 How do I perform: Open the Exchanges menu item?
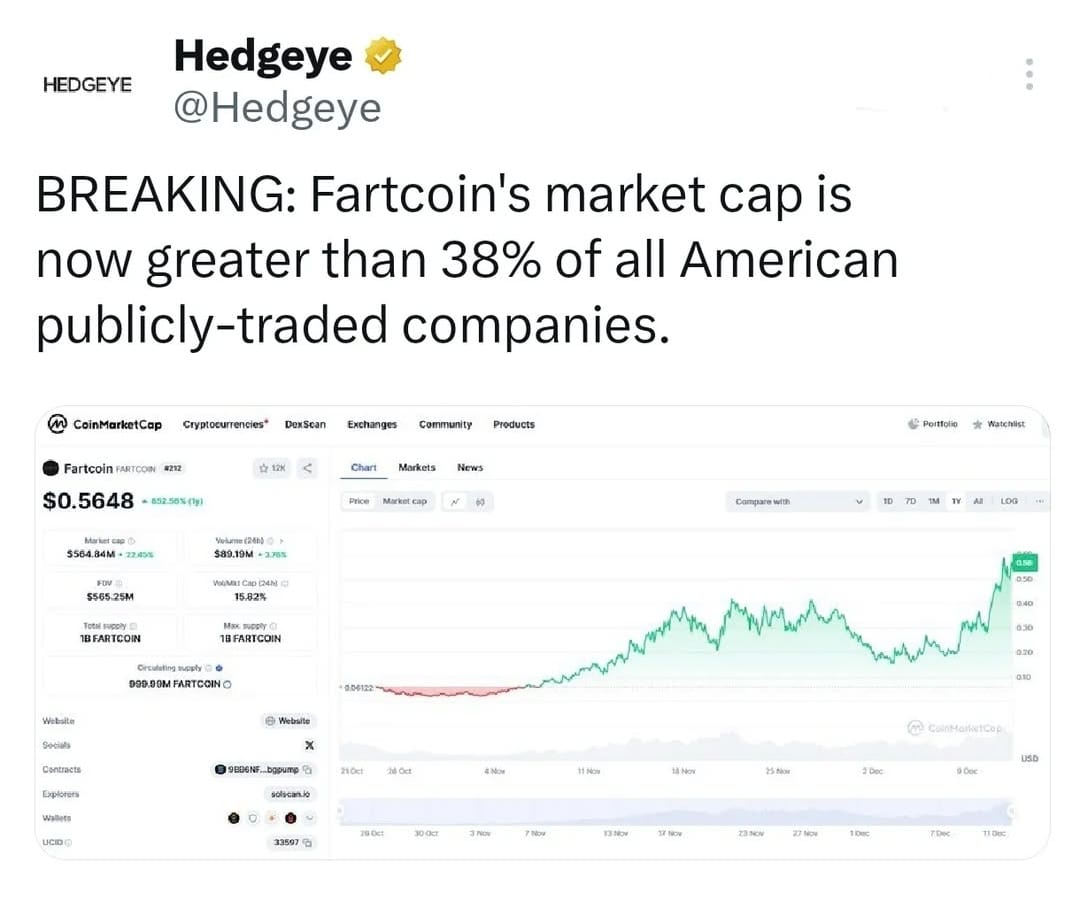click(372, 424)
